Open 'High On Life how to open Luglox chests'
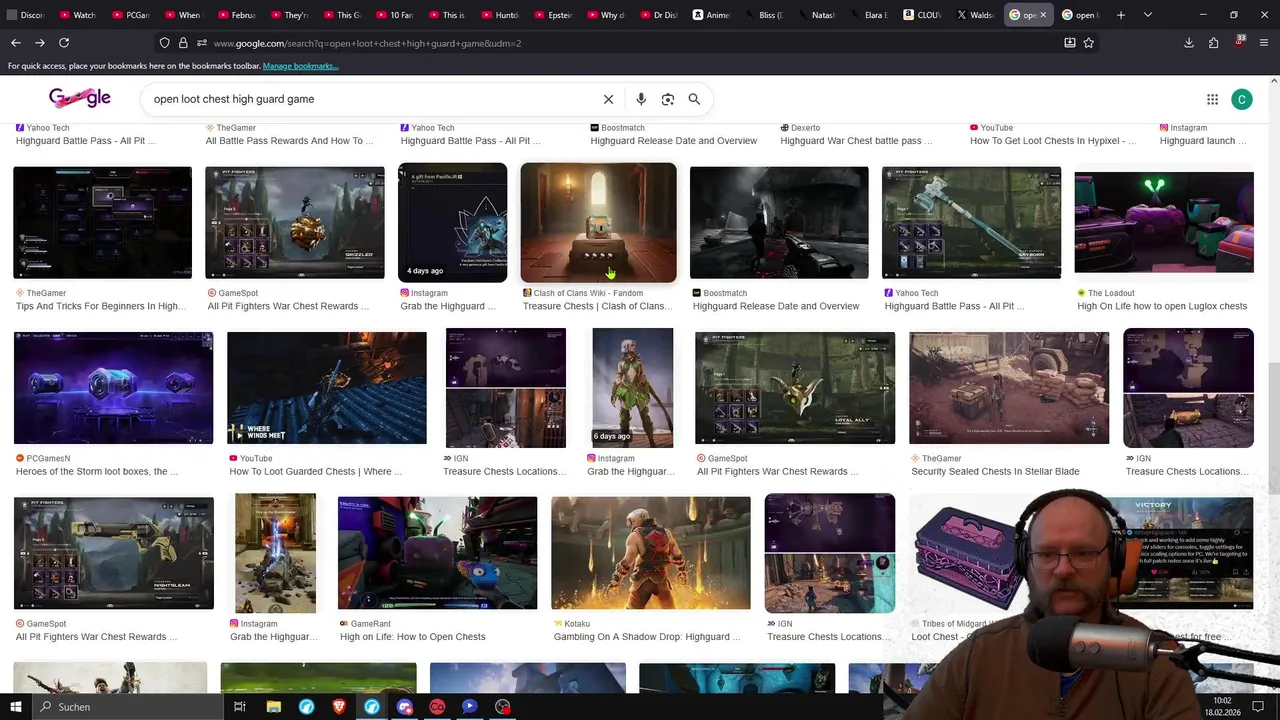This screenshot has height=720, width=1280. pyautogui.click(x=1162, y=306)
